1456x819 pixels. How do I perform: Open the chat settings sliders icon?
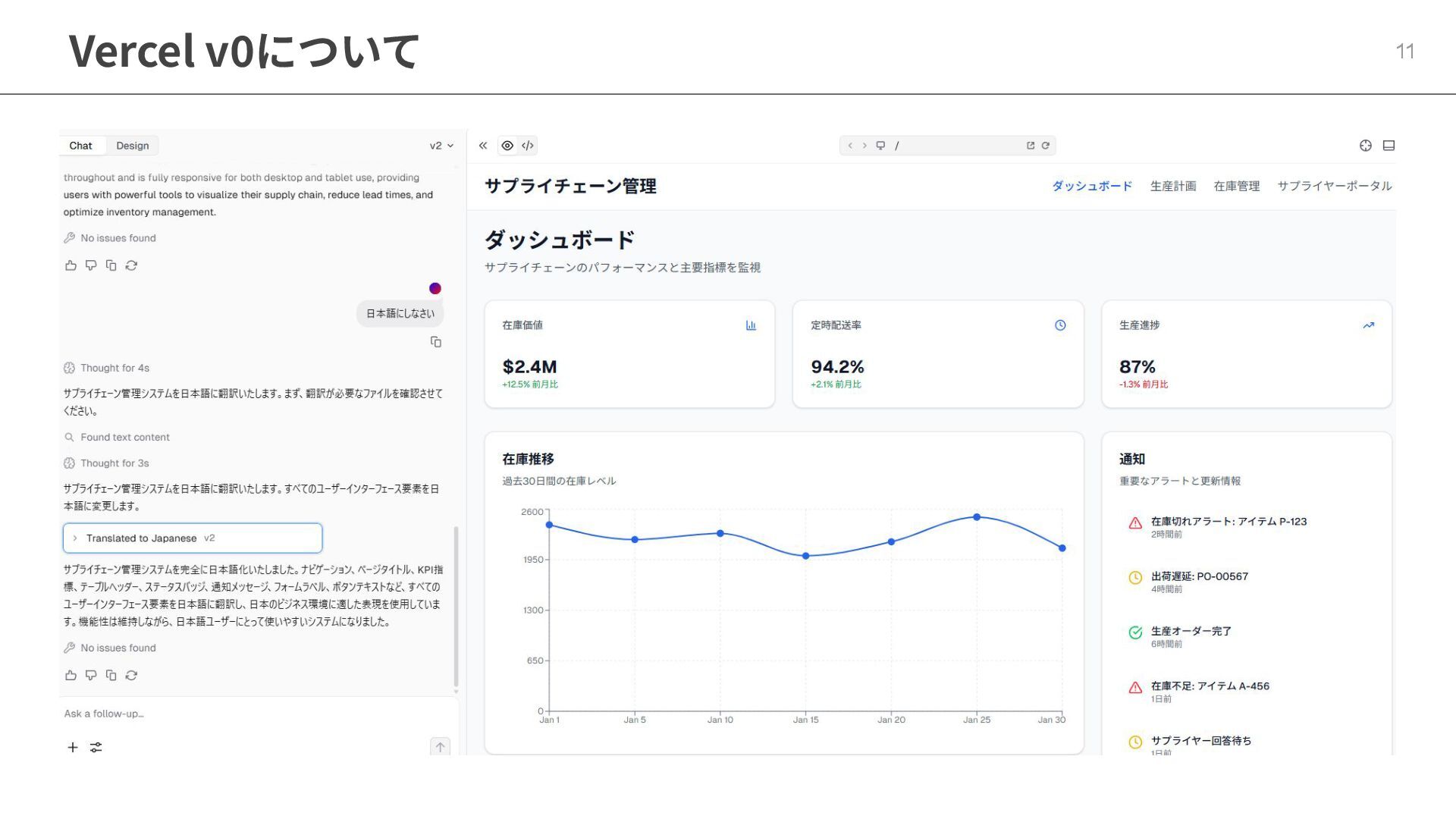(96, 748)
